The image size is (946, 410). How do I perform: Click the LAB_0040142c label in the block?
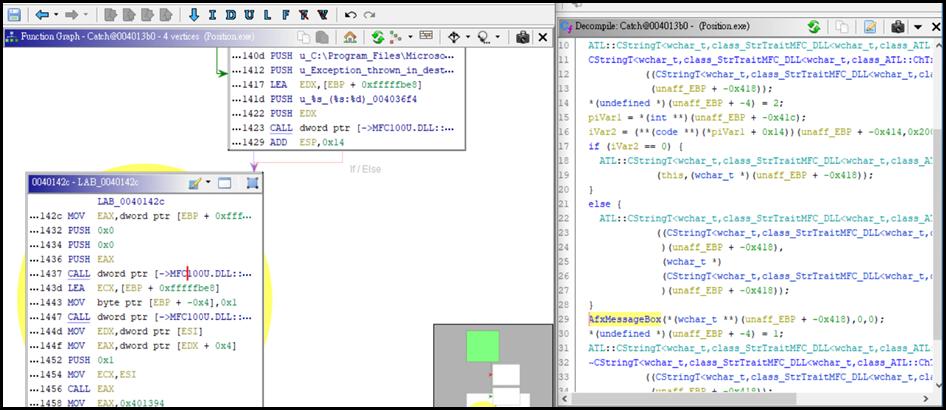click(x=131, y=201)
